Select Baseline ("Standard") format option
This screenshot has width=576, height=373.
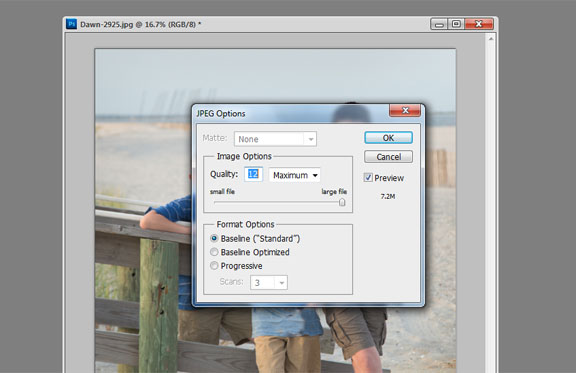point(214,238)
